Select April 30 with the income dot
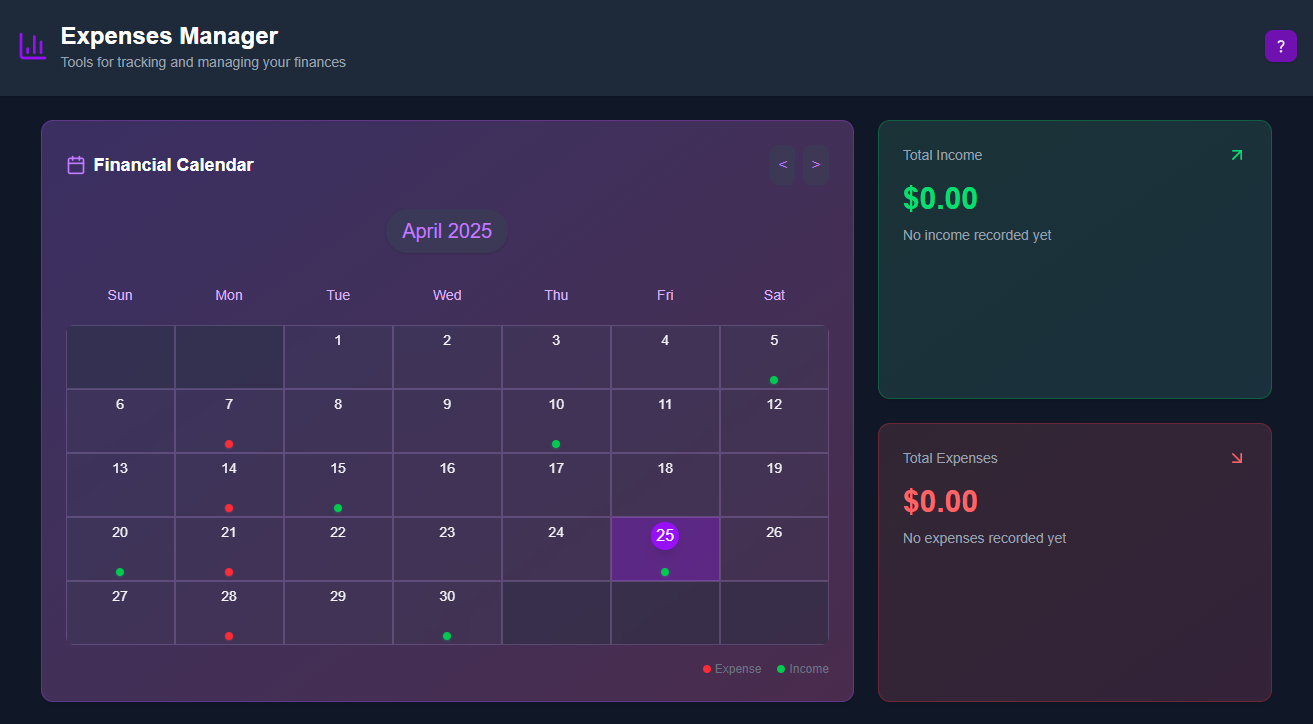Screen dimensions: 1313x724 point(447,613)
